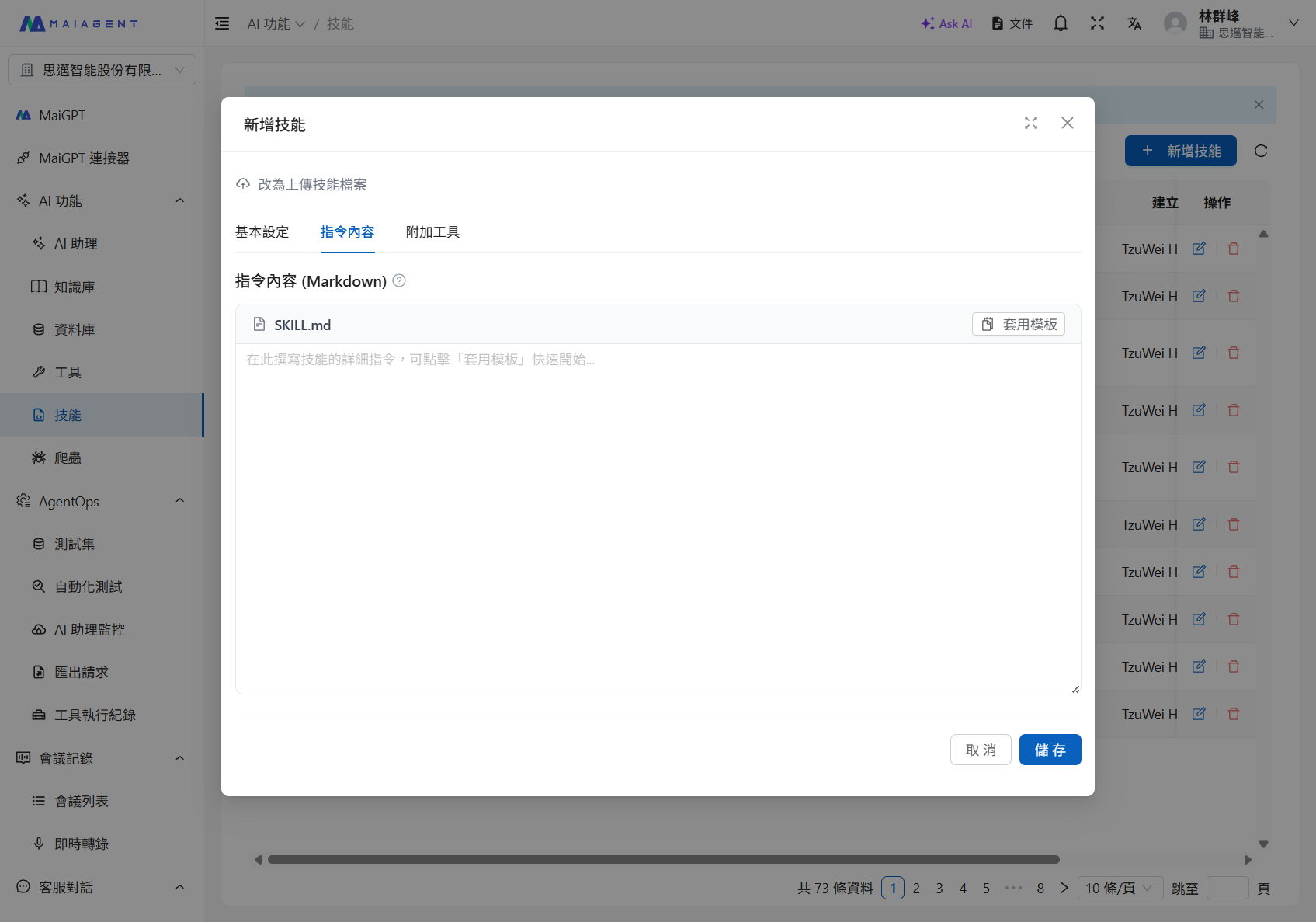Image resolution: width=1316 pixels, height=922 pixels.
Task: Click the horizontal scrollbar under the table
Action: tap(663, 859)
